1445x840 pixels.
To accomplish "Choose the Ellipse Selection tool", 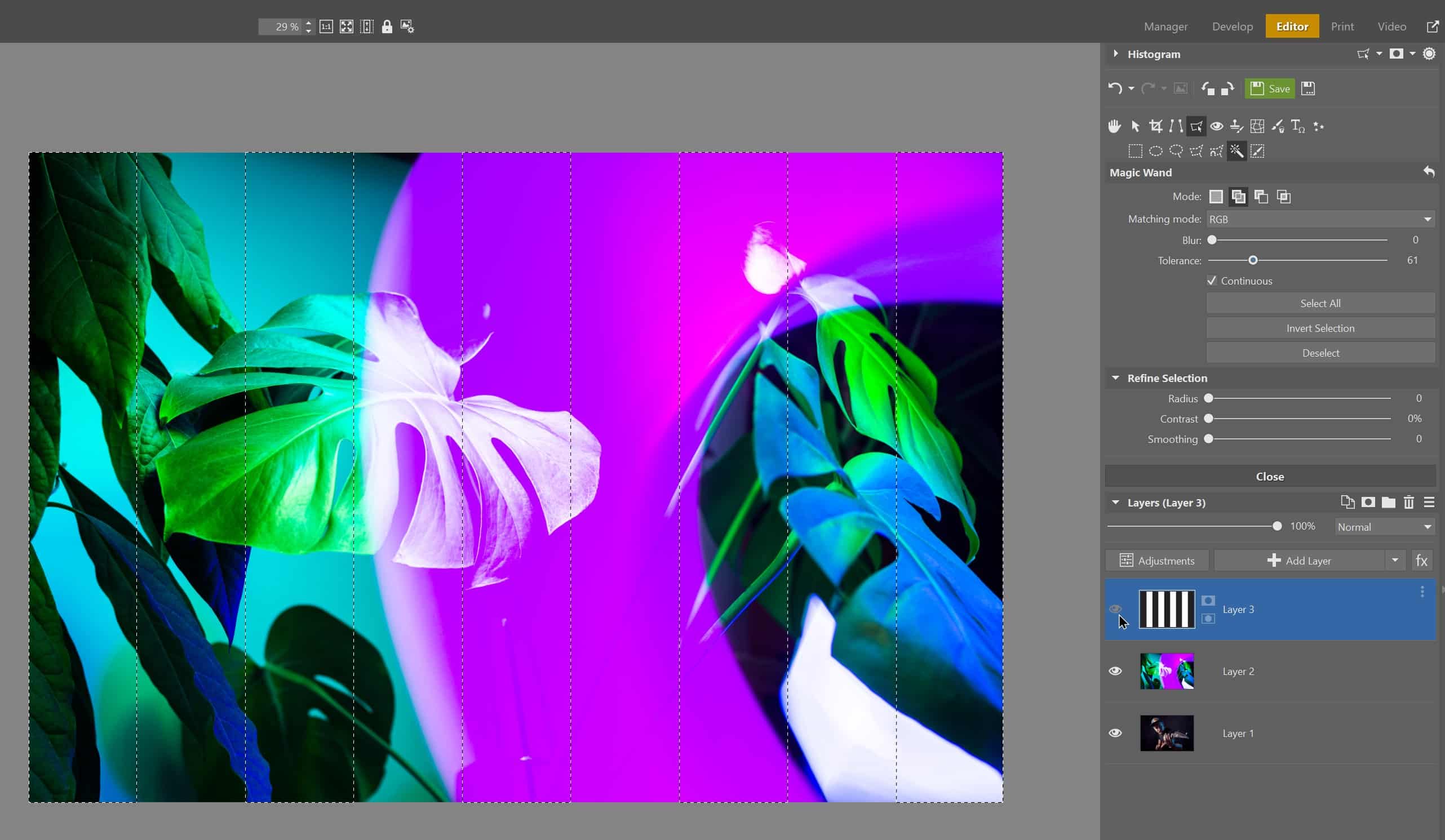I will (x=1156, y=152).
